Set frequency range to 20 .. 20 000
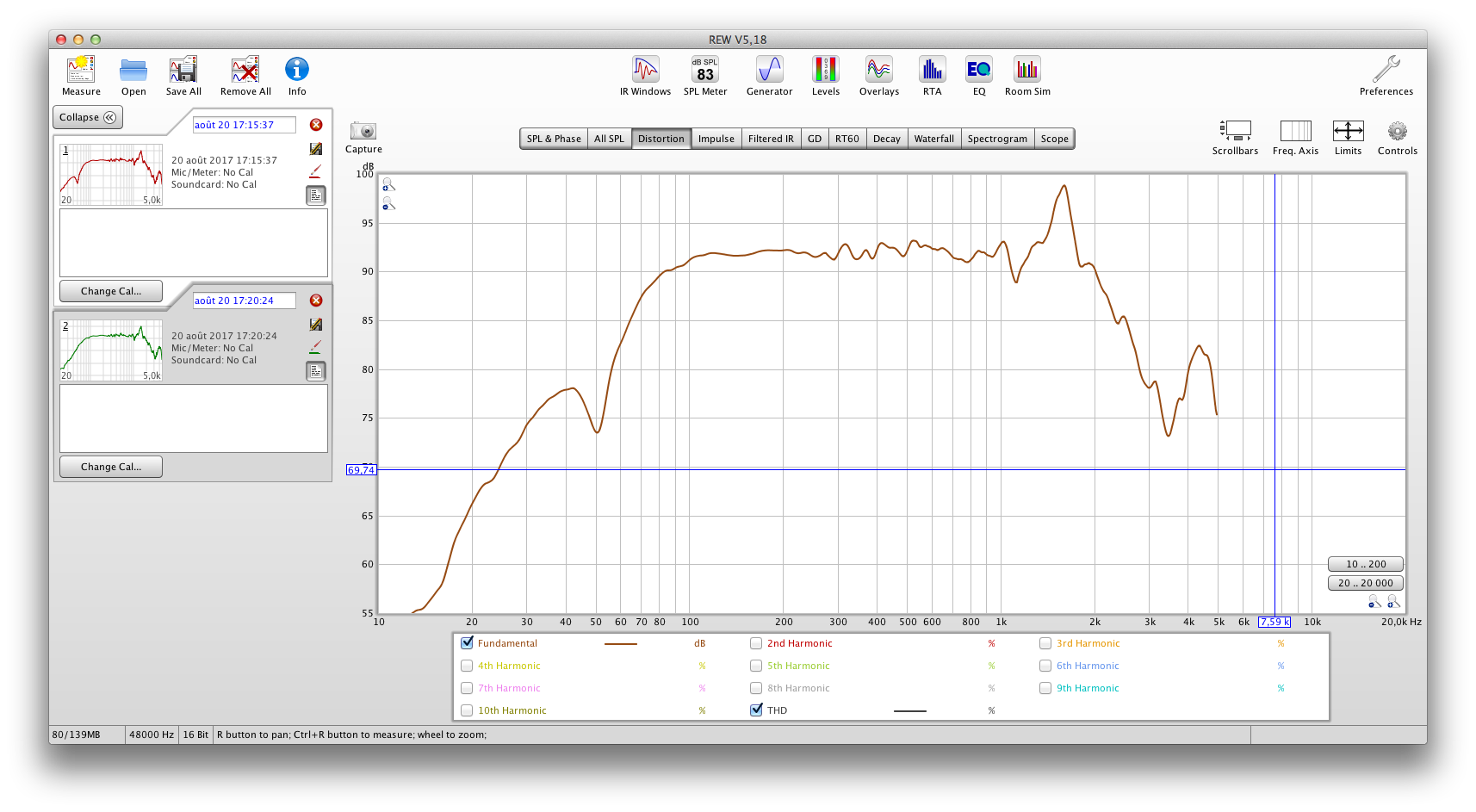 tap(1365, 583)
